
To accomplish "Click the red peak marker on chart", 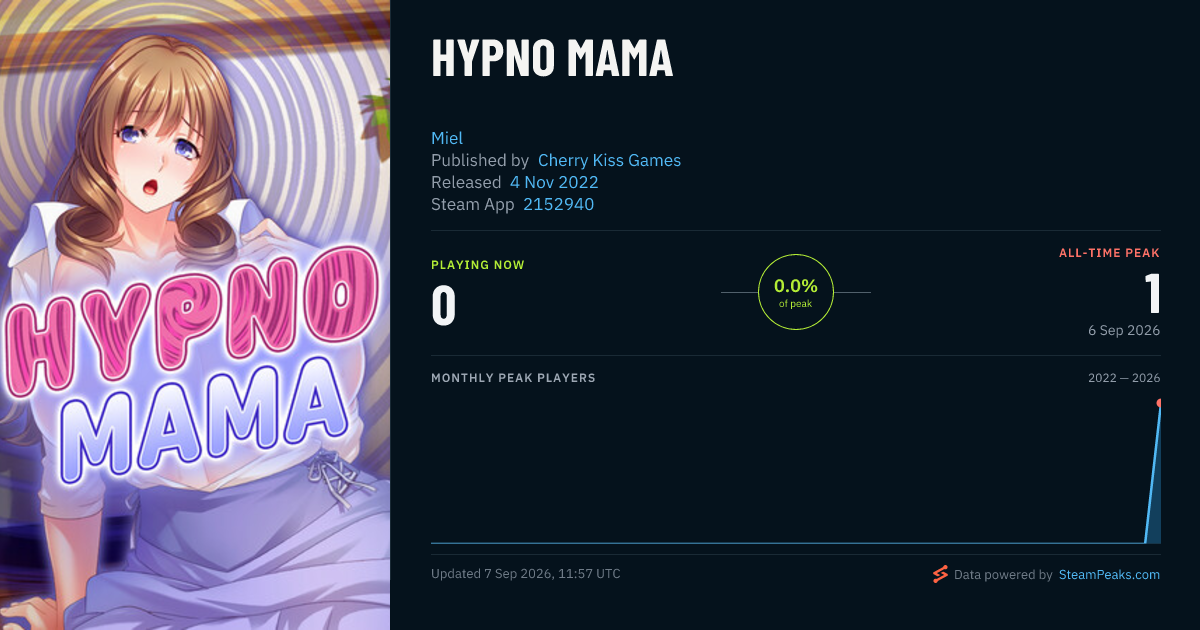I will [x=1159, y=403].
